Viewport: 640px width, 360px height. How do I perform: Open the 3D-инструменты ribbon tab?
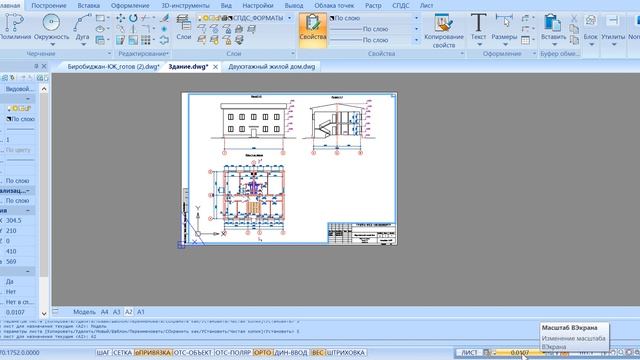(185, 6)
